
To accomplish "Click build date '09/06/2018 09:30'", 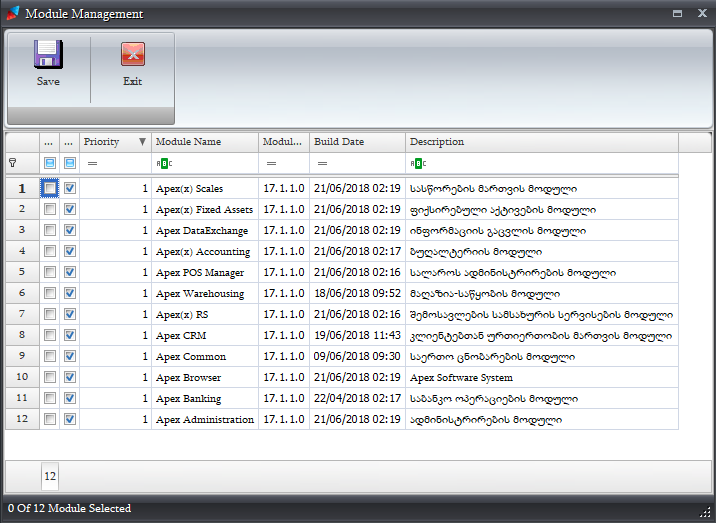I will tap(358, 356).
